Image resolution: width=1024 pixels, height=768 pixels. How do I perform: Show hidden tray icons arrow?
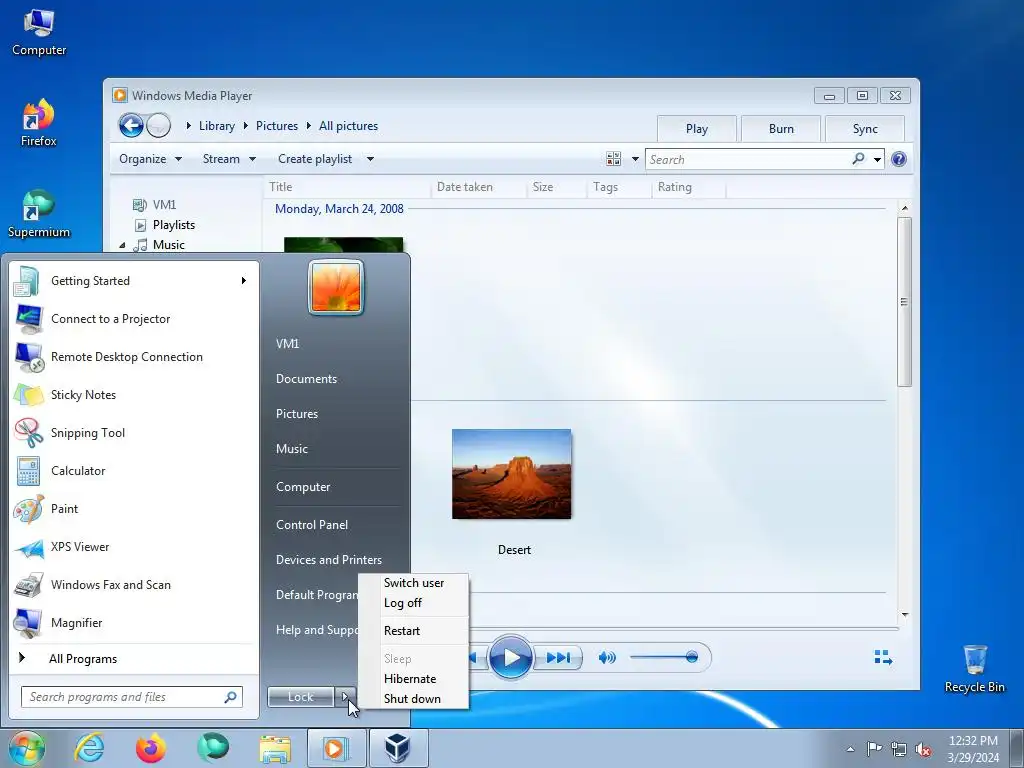[x=850, y=749]
